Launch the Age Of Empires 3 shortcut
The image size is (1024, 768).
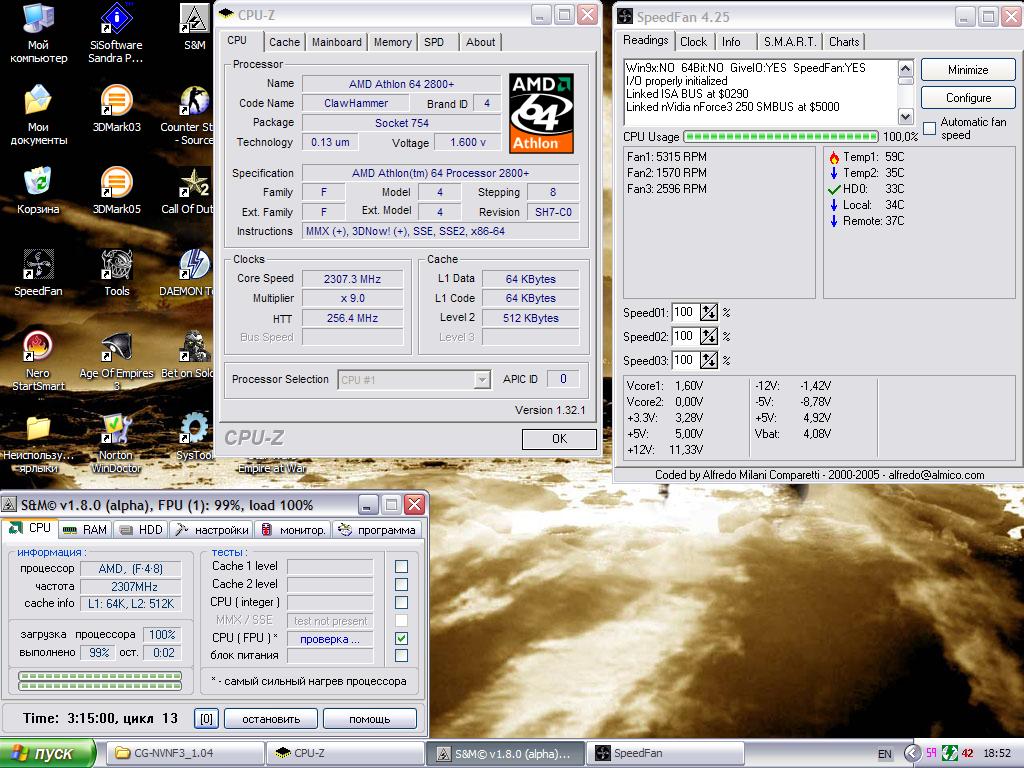[116, 362]
